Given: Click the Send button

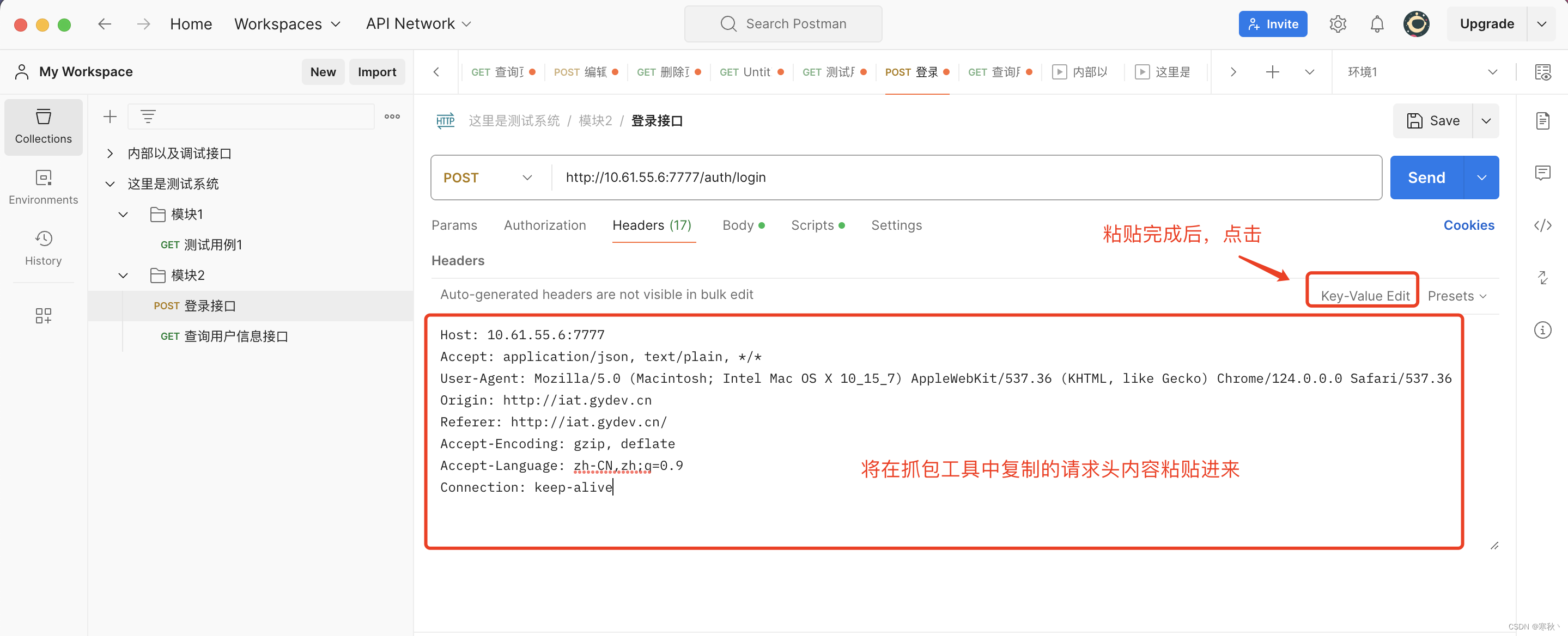Looking at the screenshot, I should point(1426,177).
